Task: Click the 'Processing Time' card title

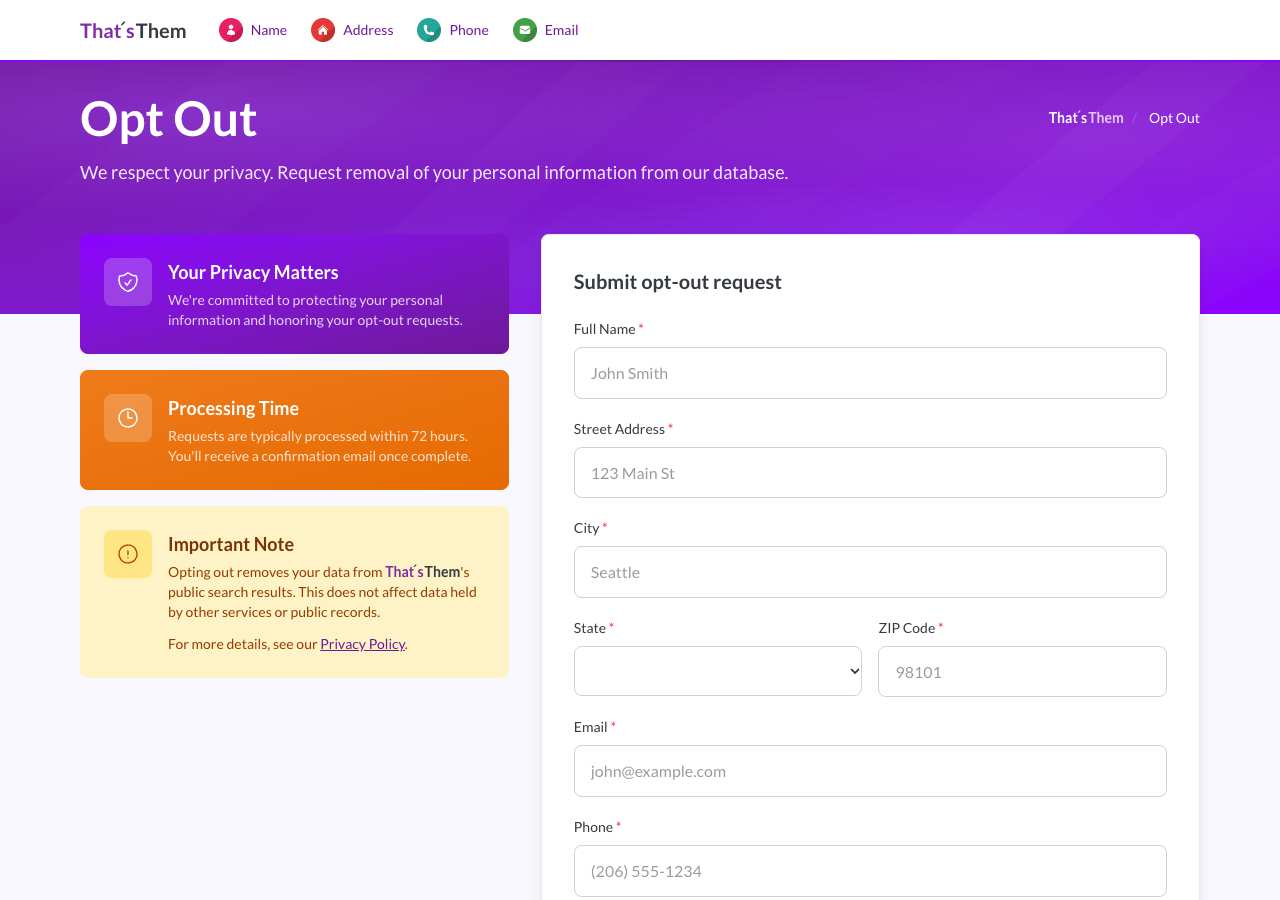Action: pyautogui.click(x=233, y=408)
